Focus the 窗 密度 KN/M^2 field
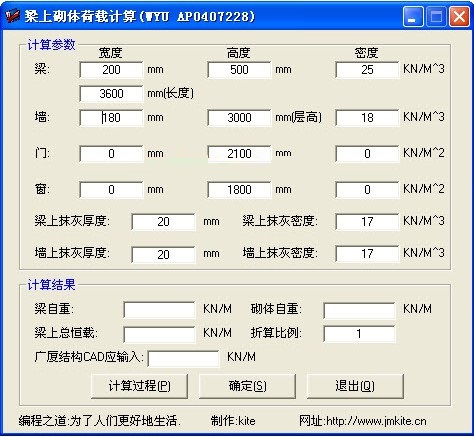 click(x=367, y=190)
